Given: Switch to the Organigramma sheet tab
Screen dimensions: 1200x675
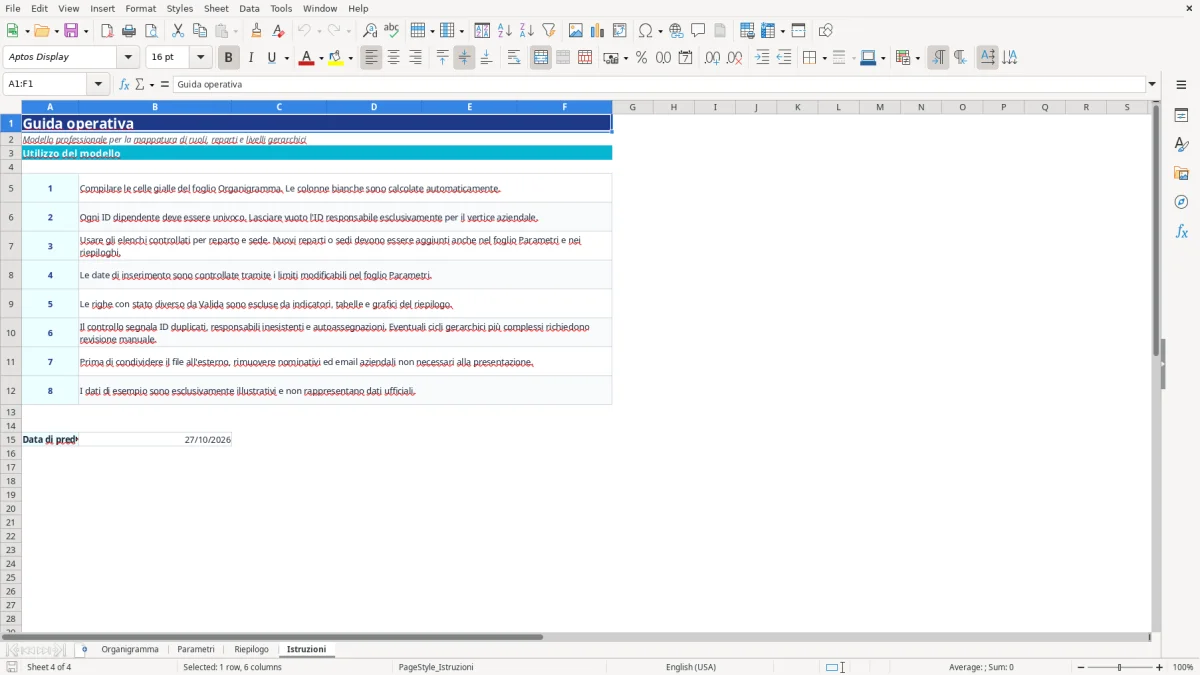Looking at the screenshot, I should coord(130,649).
